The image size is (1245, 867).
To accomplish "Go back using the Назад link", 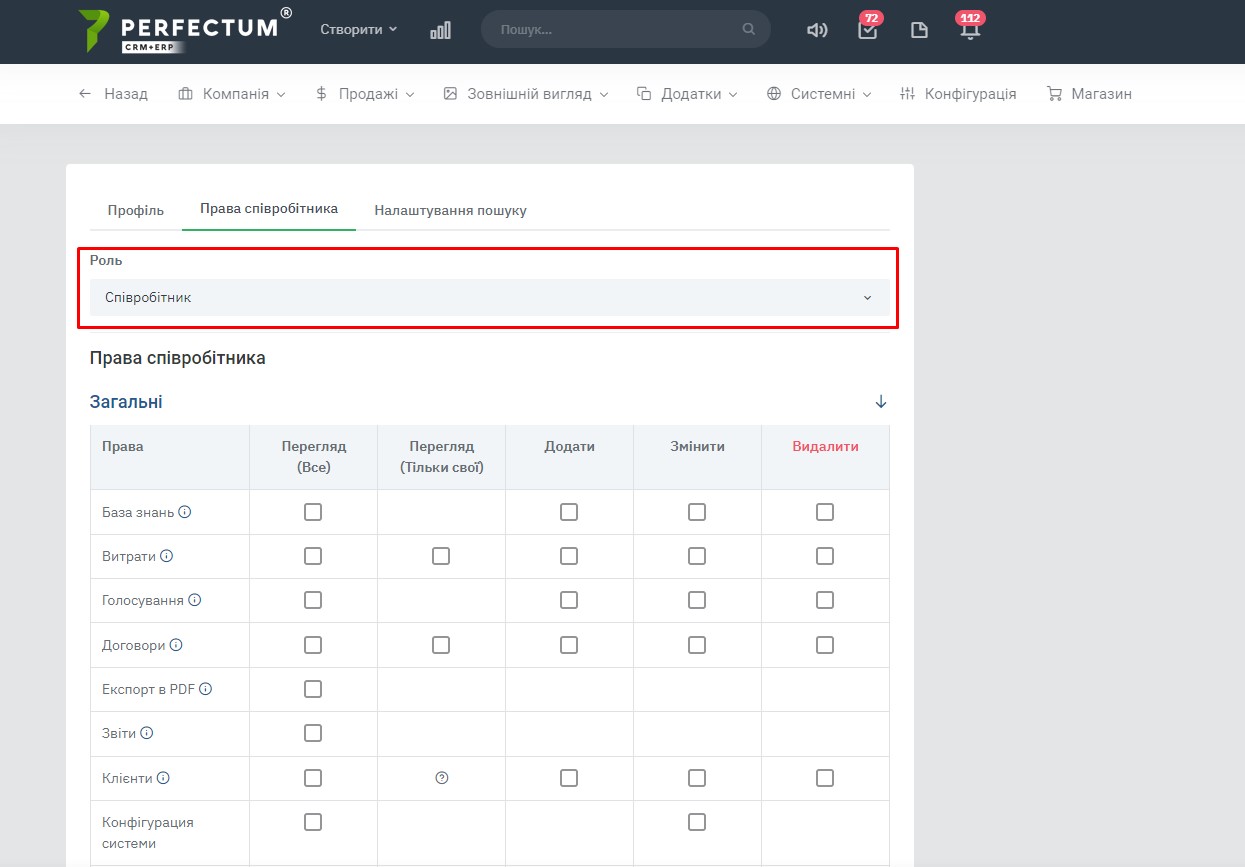I will pos(113,94).
